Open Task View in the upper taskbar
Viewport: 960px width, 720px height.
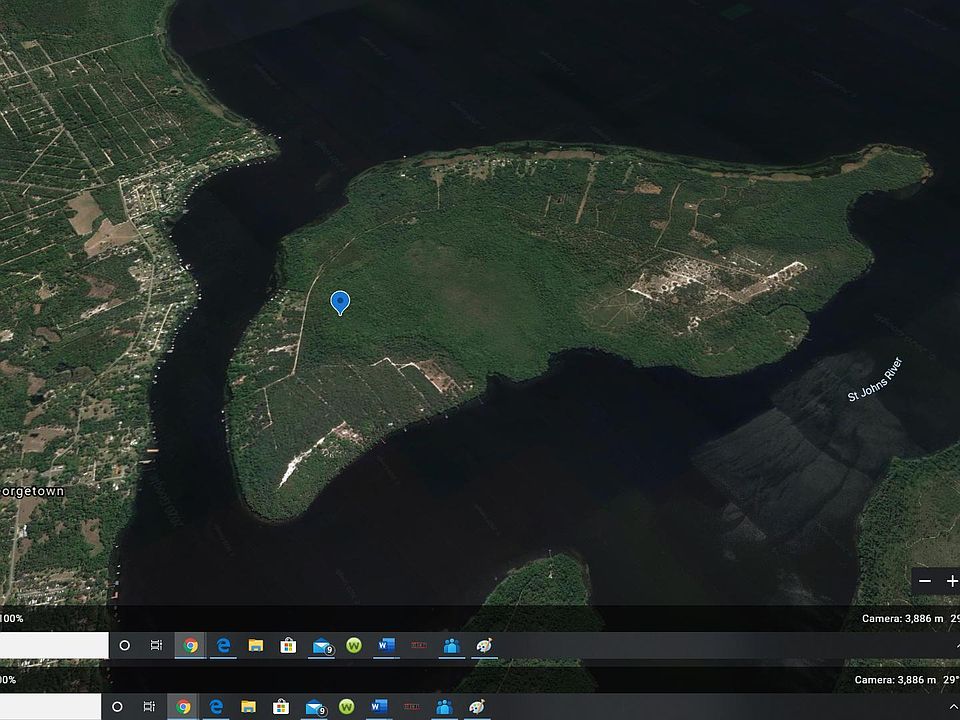(x=157, y=646)
